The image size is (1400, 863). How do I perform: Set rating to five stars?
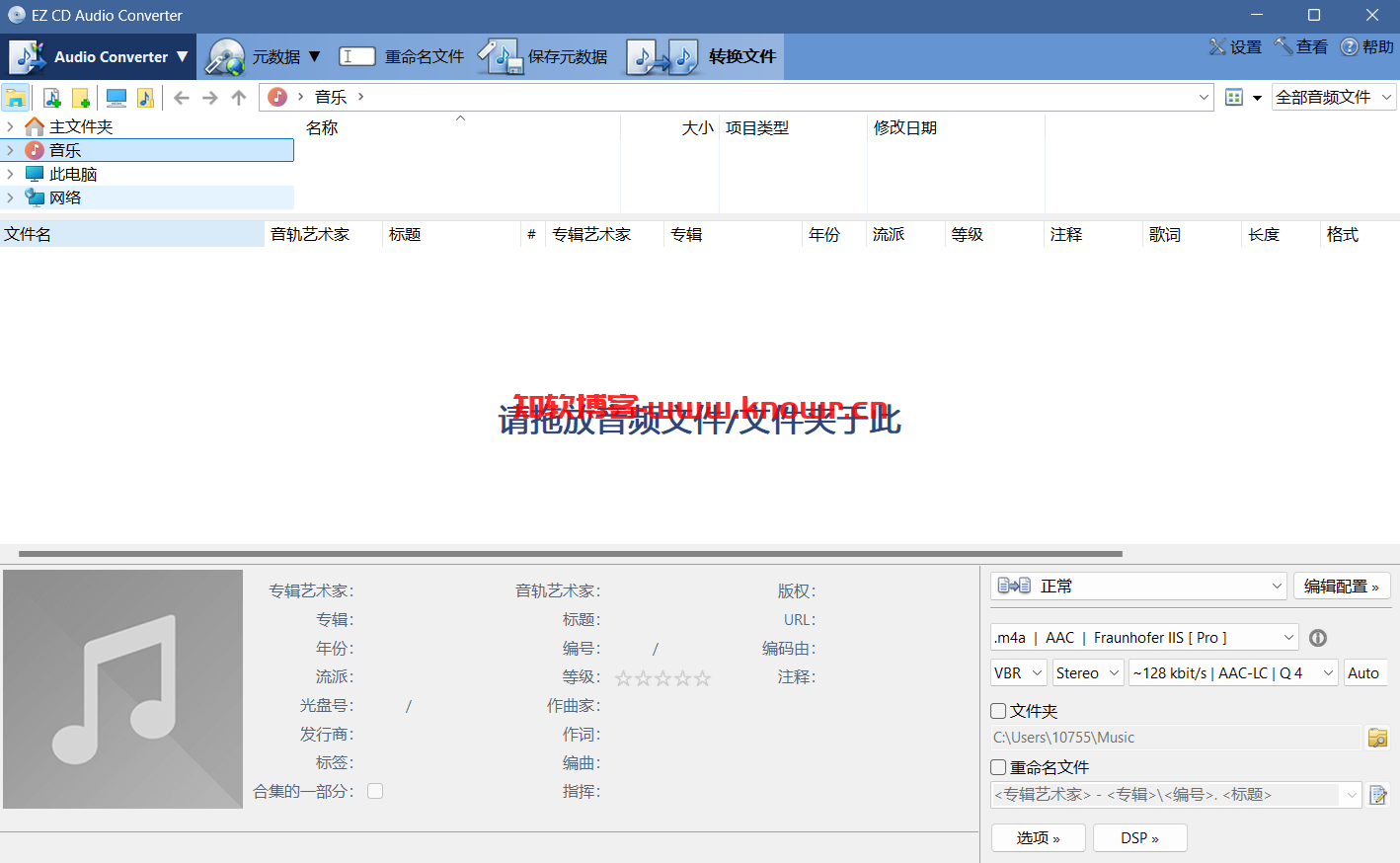[x=702, y=678]
